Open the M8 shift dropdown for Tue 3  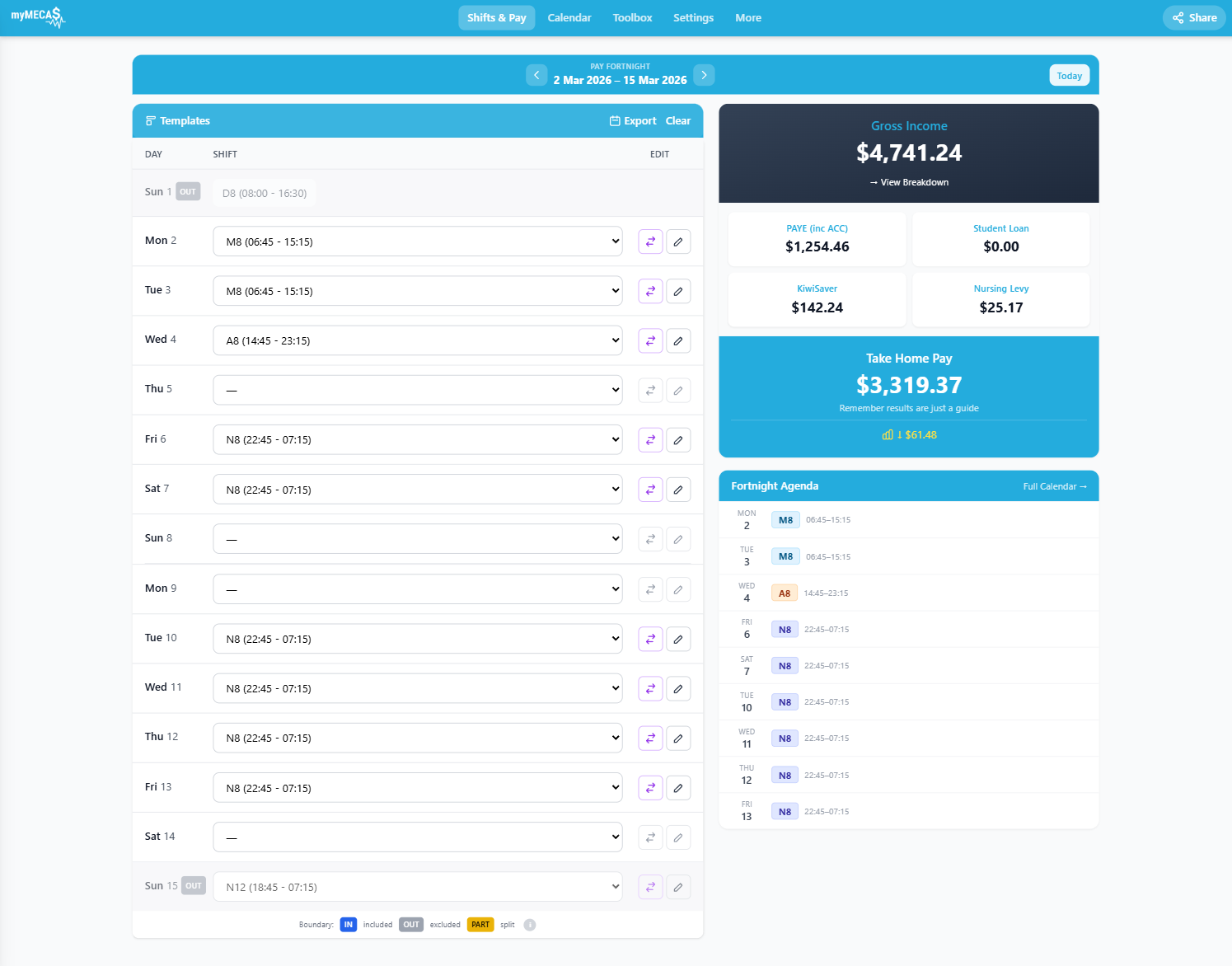point(418,290)
